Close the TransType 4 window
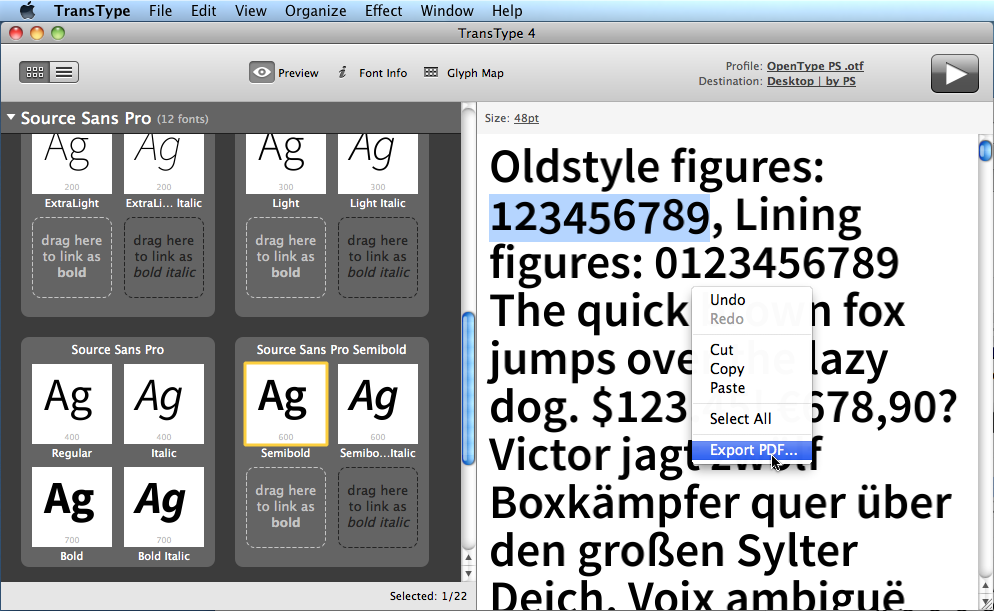Viewport: 994px width, 611px height. 16,32
